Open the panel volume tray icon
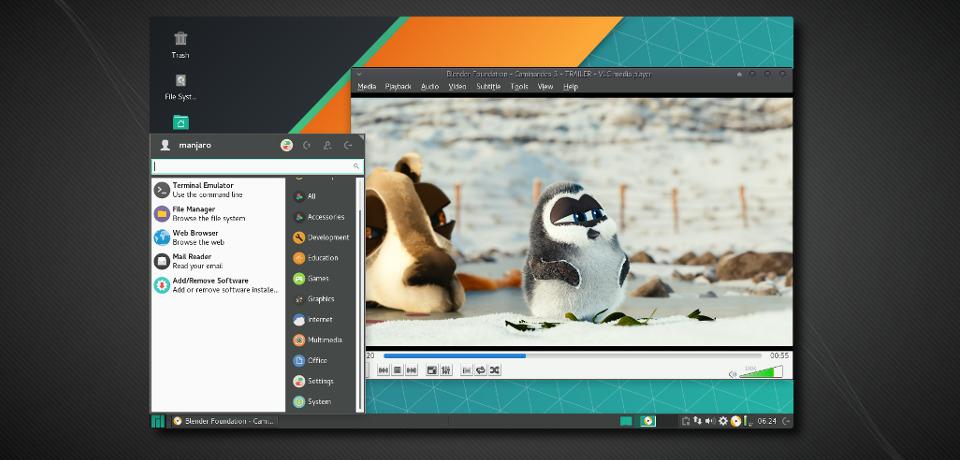This screenshot has width=960, height=460. pos(710,421)
